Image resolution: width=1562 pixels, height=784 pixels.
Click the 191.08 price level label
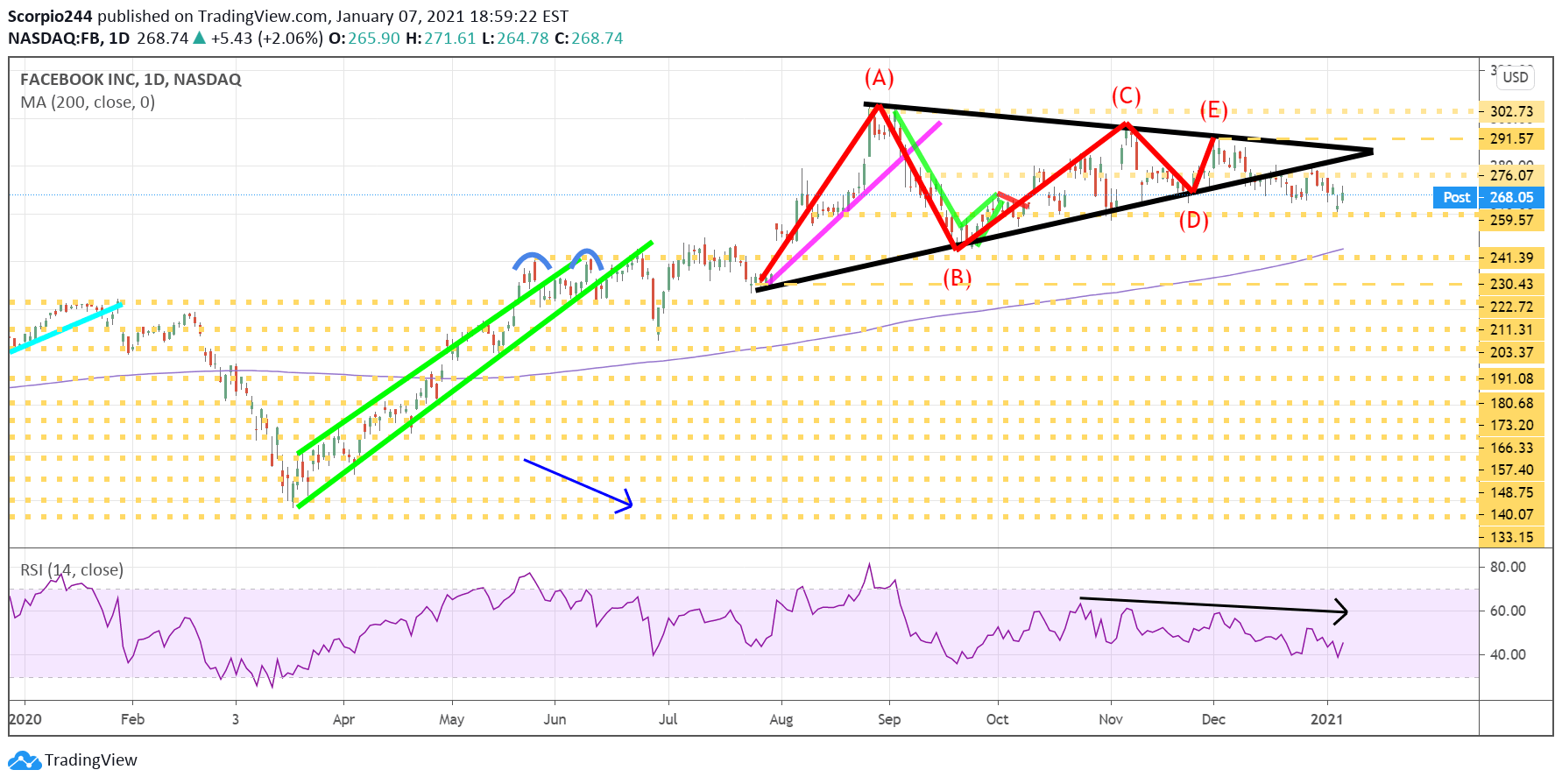[1511, 378]
